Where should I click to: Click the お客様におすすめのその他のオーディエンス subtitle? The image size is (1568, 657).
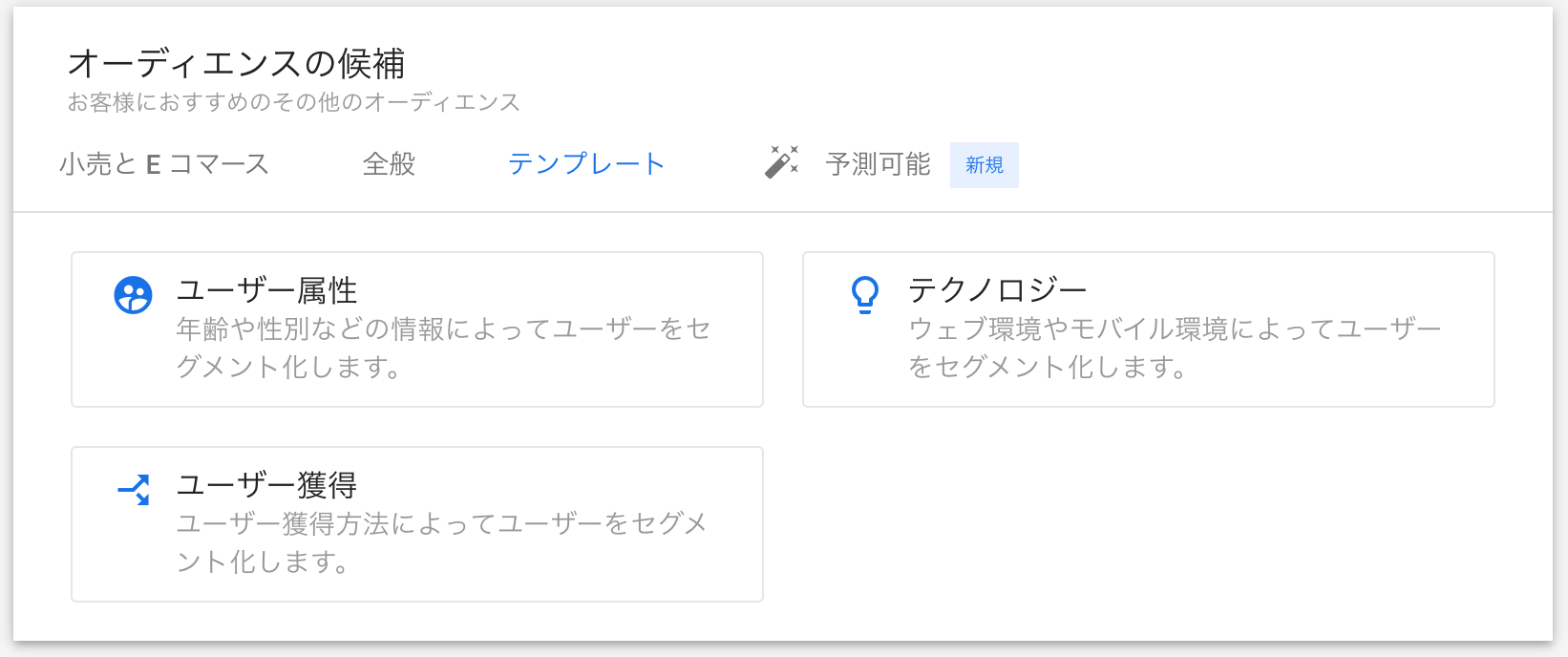[293, 102]
